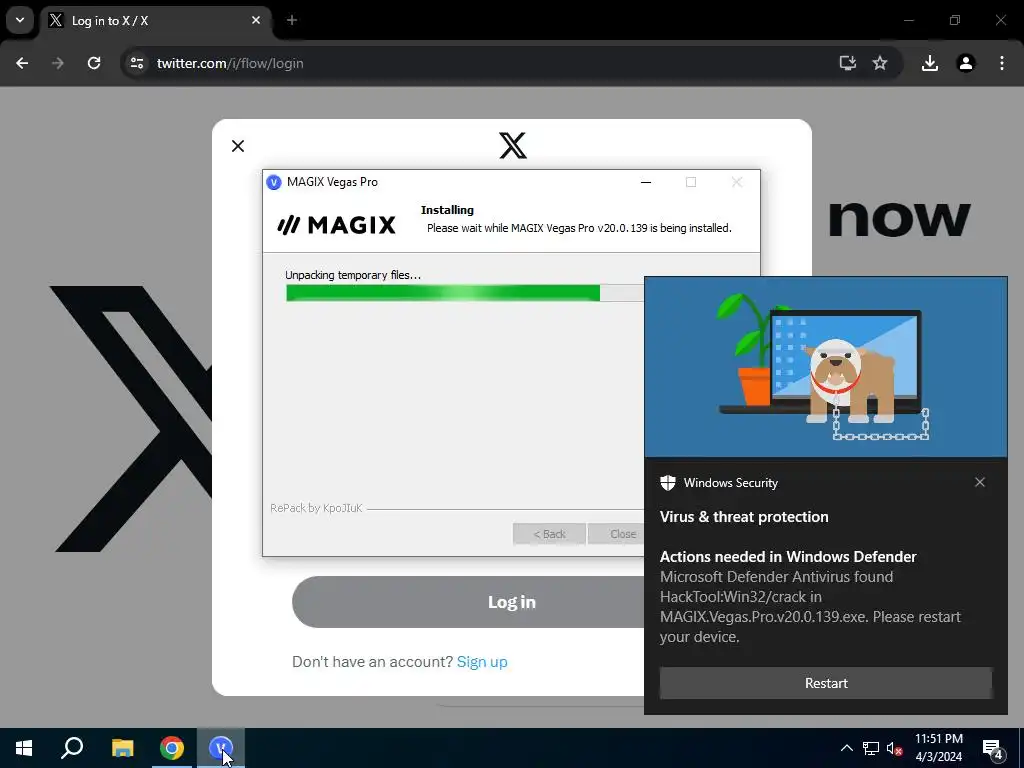Go back in Chrome
Image resolution: width=1024 pixels, height=768 pixels.
pyautogui.click(x=22, y=63)
